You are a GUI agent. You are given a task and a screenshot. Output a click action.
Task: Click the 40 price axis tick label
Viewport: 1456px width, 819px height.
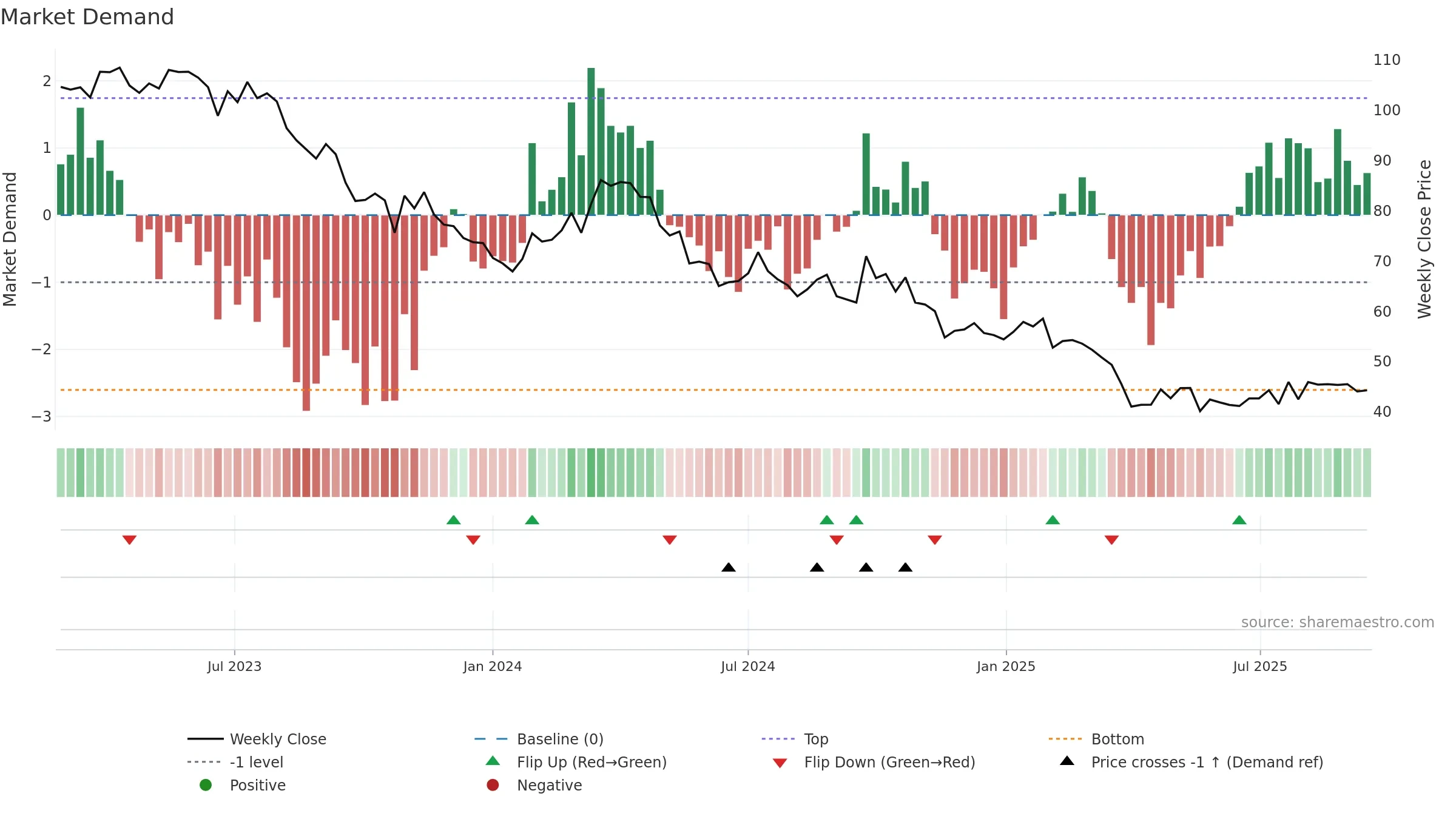point(1382,412)
